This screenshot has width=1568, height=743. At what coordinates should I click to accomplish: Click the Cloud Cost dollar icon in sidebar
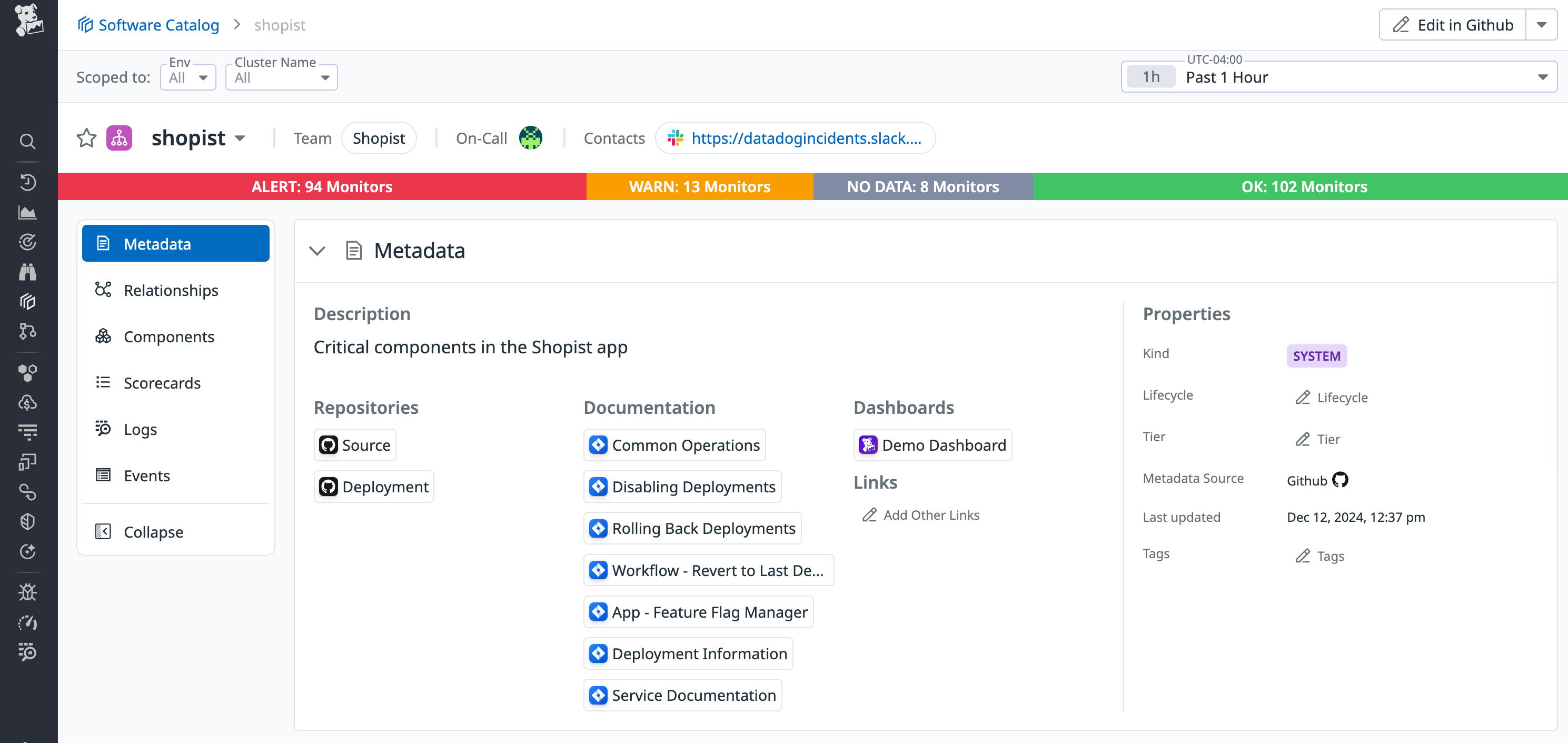coord(28,402)
